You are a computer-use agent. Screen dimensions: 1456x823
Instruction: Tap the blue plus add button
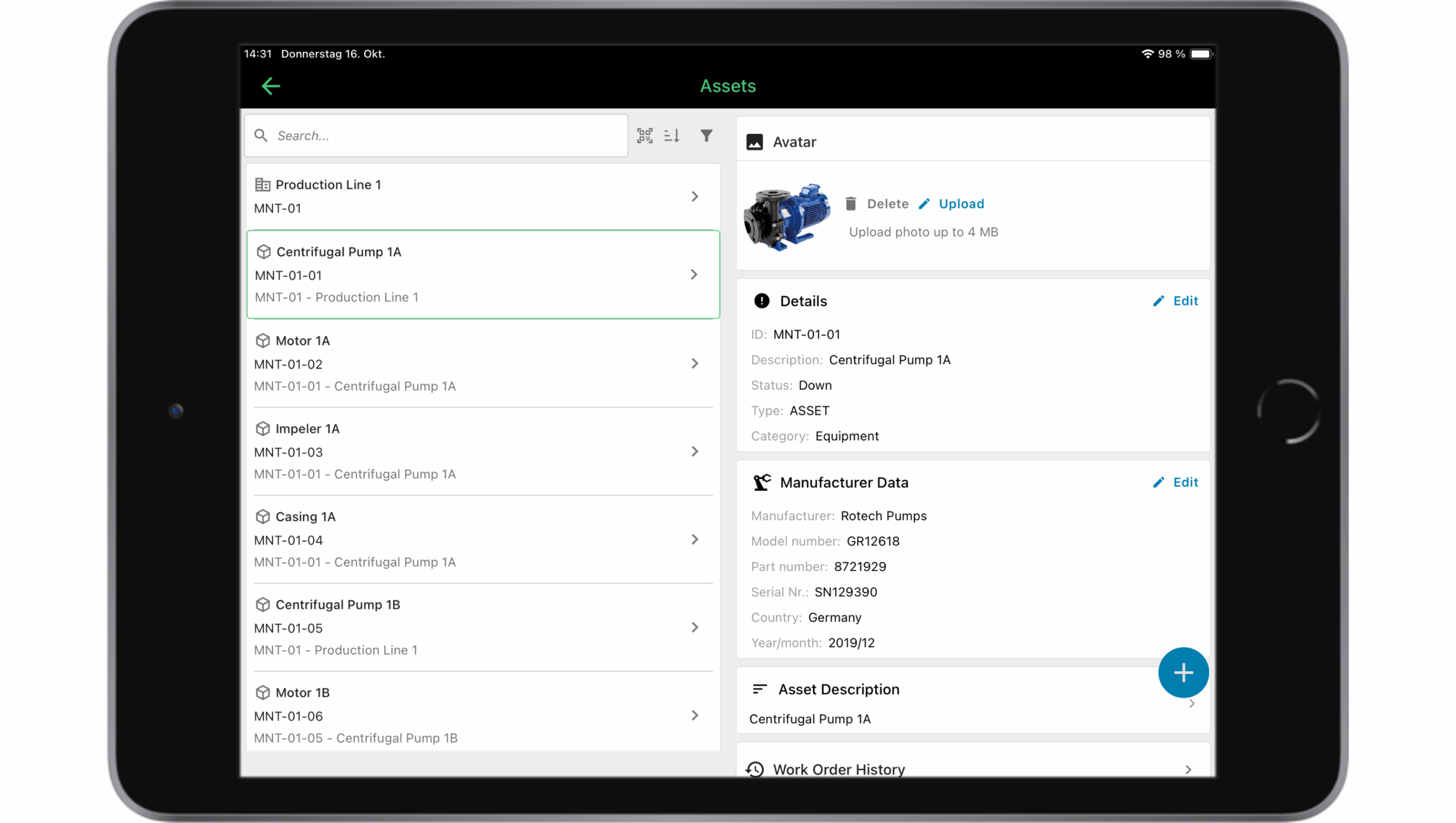[1183, 672]
